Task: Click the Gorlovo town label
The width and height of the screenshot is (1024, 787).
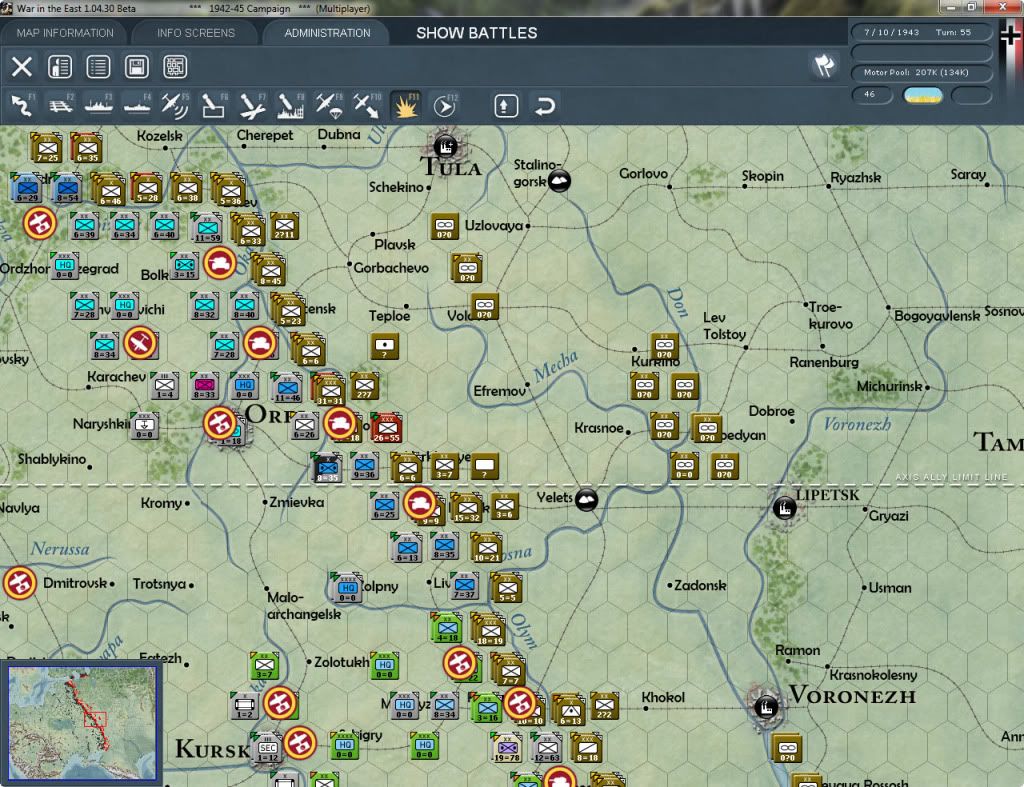Action: click(643, 174)
